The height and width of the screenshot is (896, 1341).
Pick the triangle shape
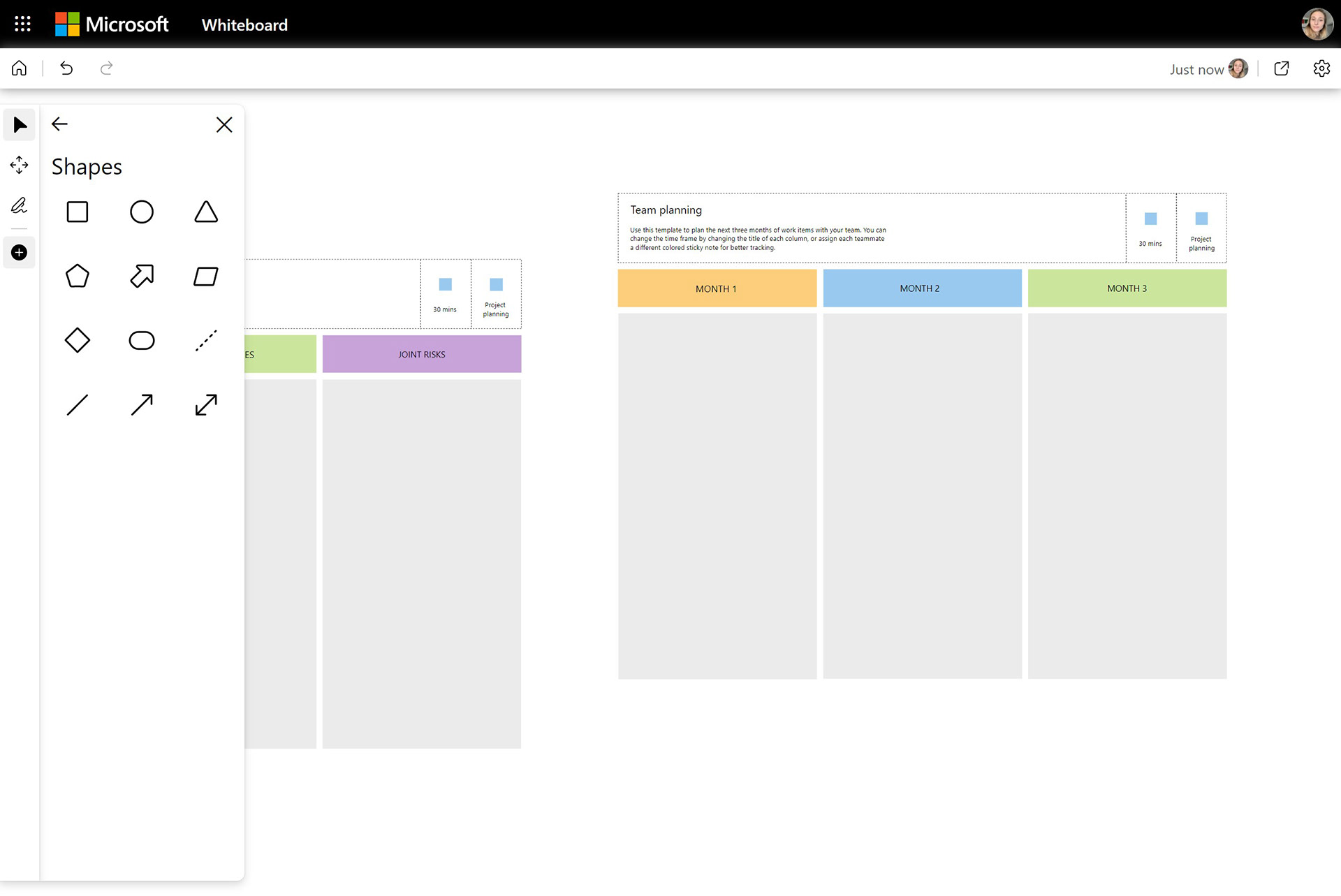206,212
